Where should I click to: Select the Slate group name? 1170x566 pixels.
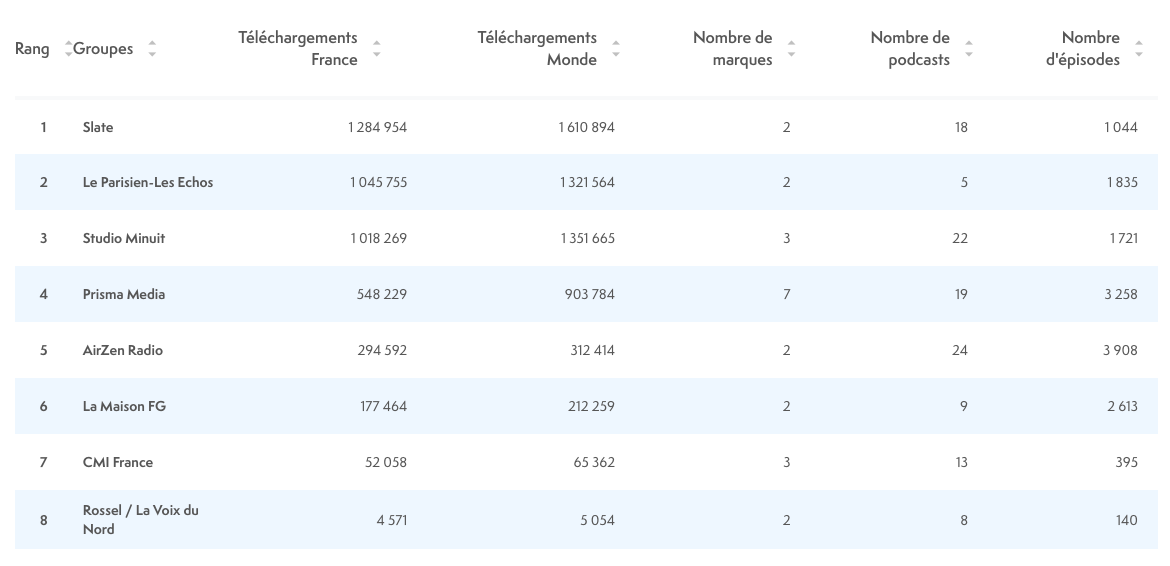tap(98, 127)
